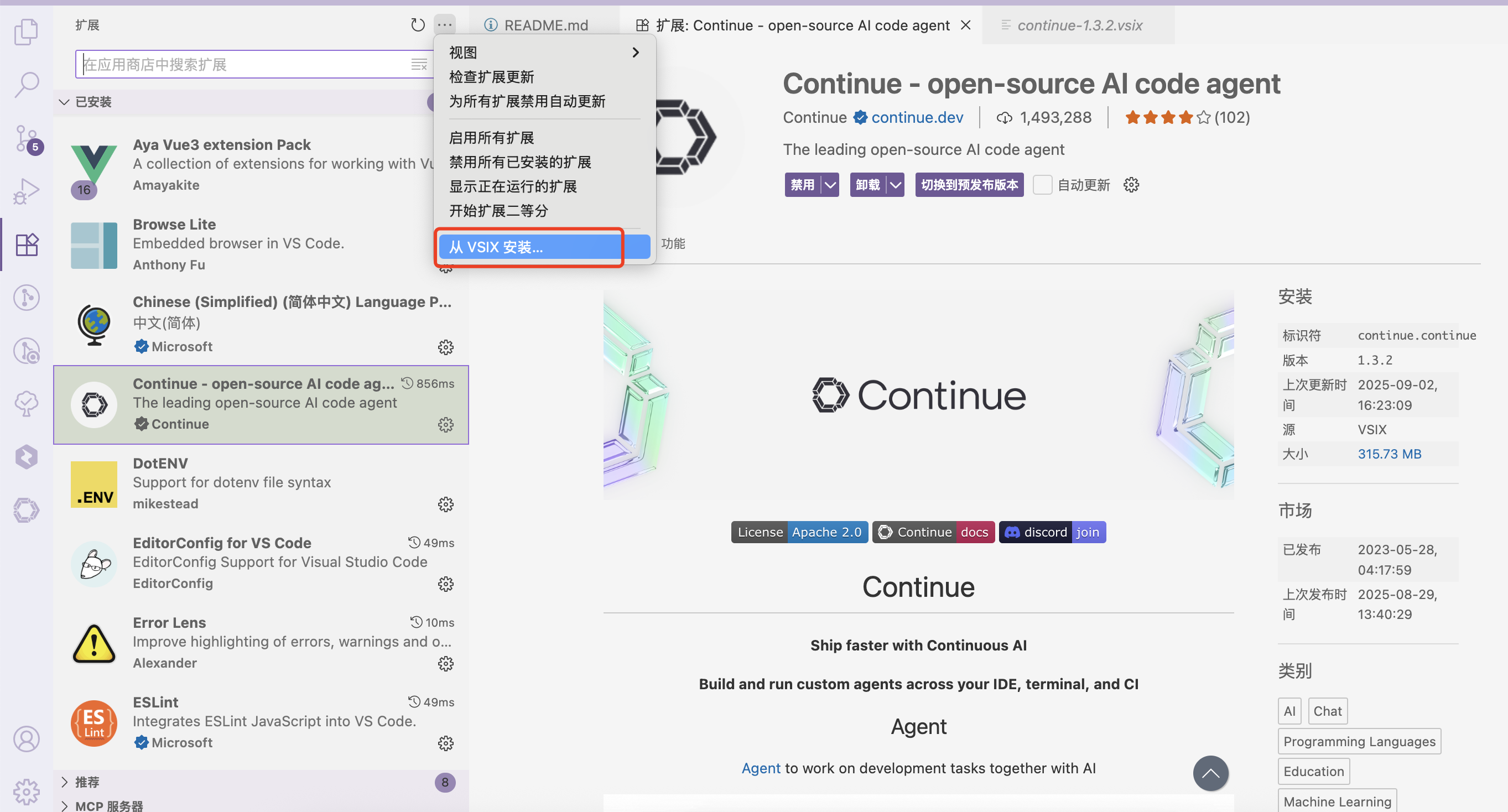This screenshot has height=812, width=1508.
Task: Open the Search view
Action: 27,84
